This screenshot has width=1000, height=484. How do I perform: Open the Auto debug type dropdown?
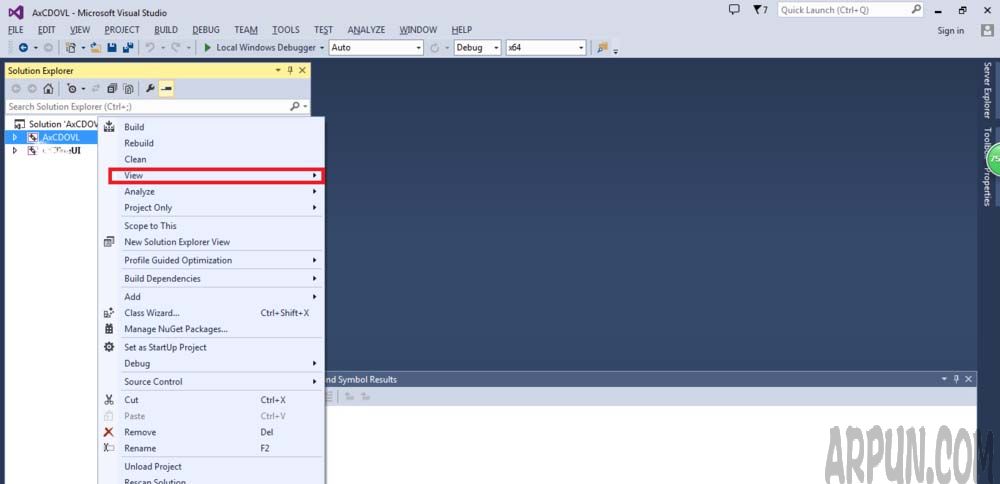[376, 48]
